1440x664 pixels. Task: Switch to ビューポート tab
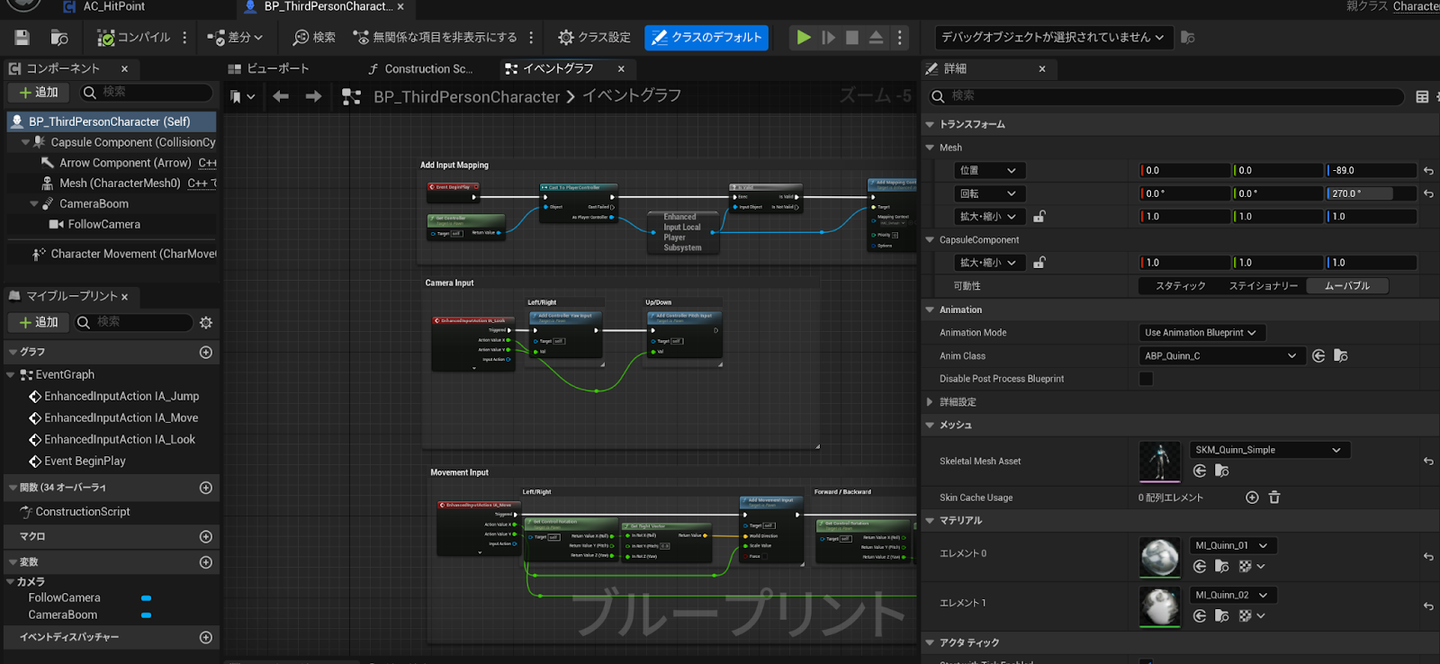277,69
